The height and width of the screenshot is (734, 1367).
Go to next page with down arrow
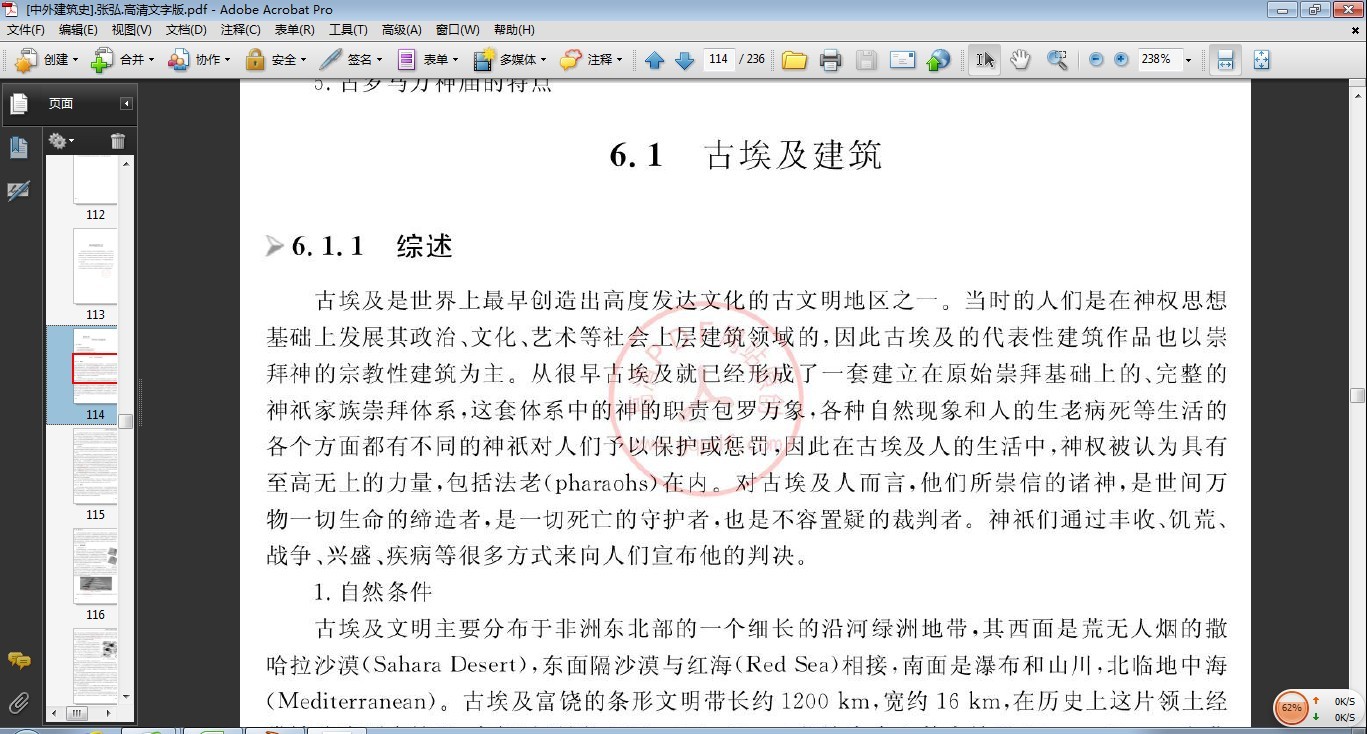point(684,60)
